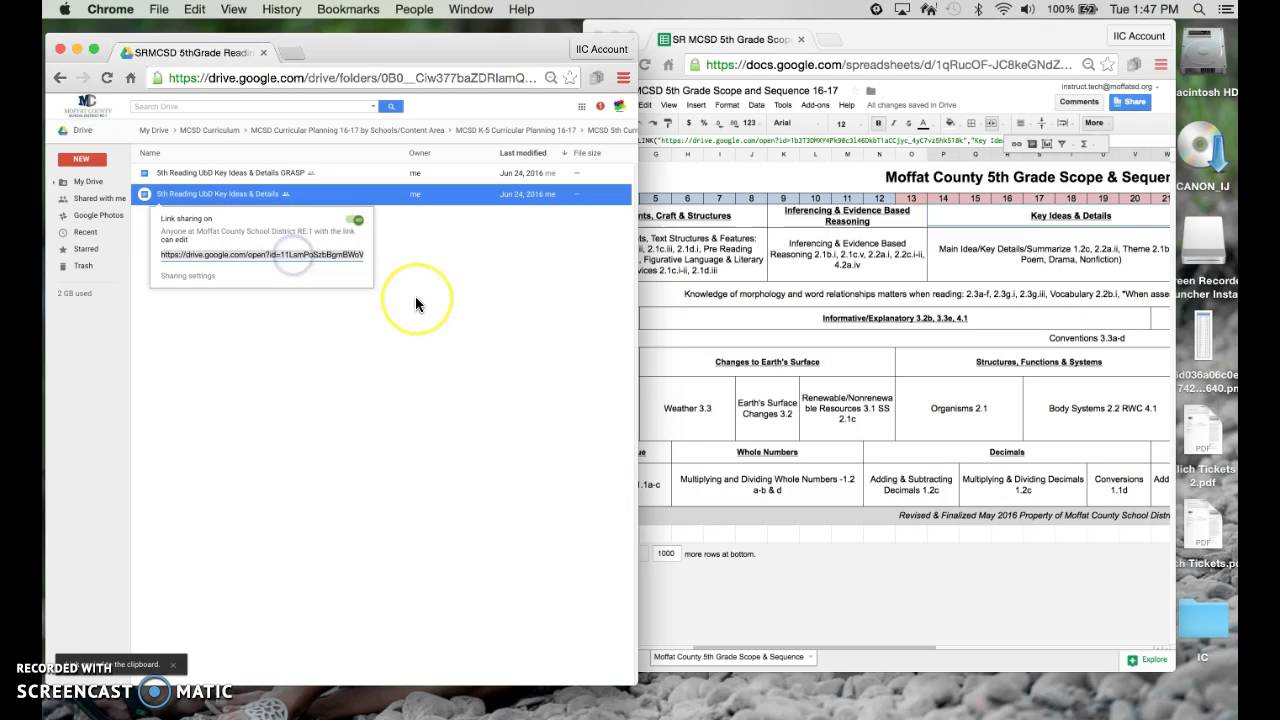
Task: Select the sharing link URL field
Action: pos(262,254)
